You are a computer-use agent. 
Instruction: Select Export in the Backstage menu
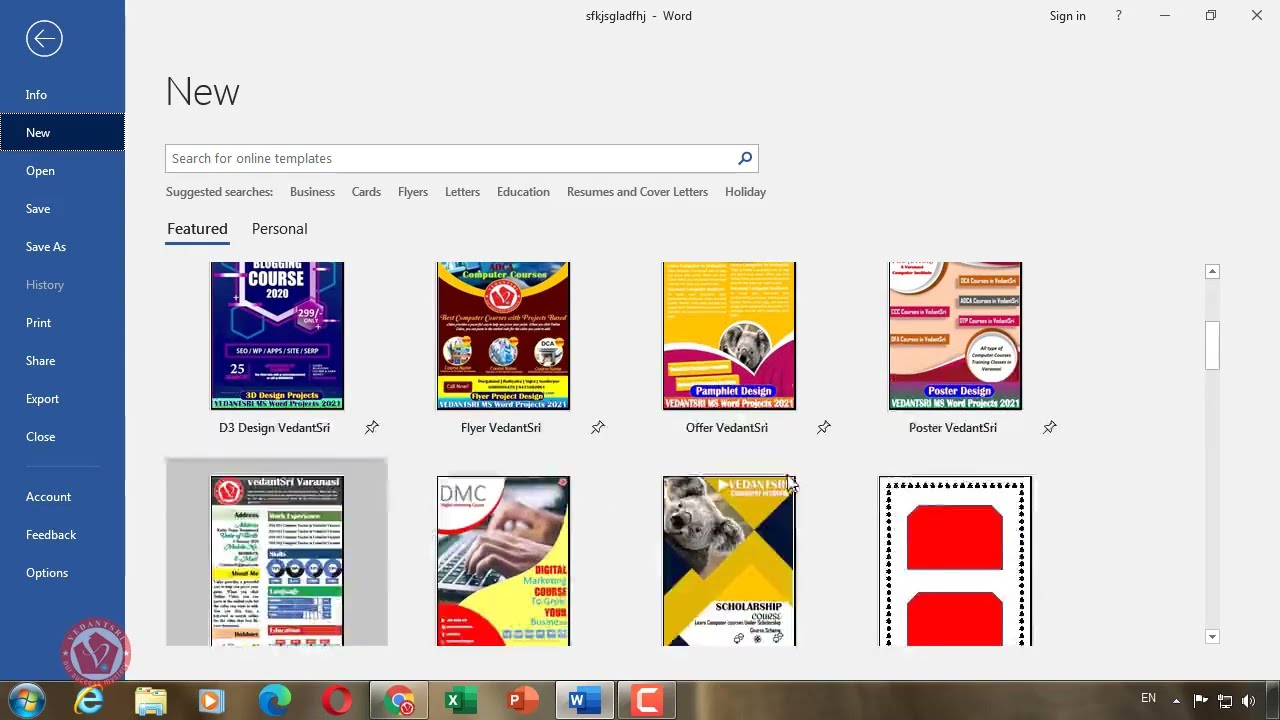(x=62, y=399)
